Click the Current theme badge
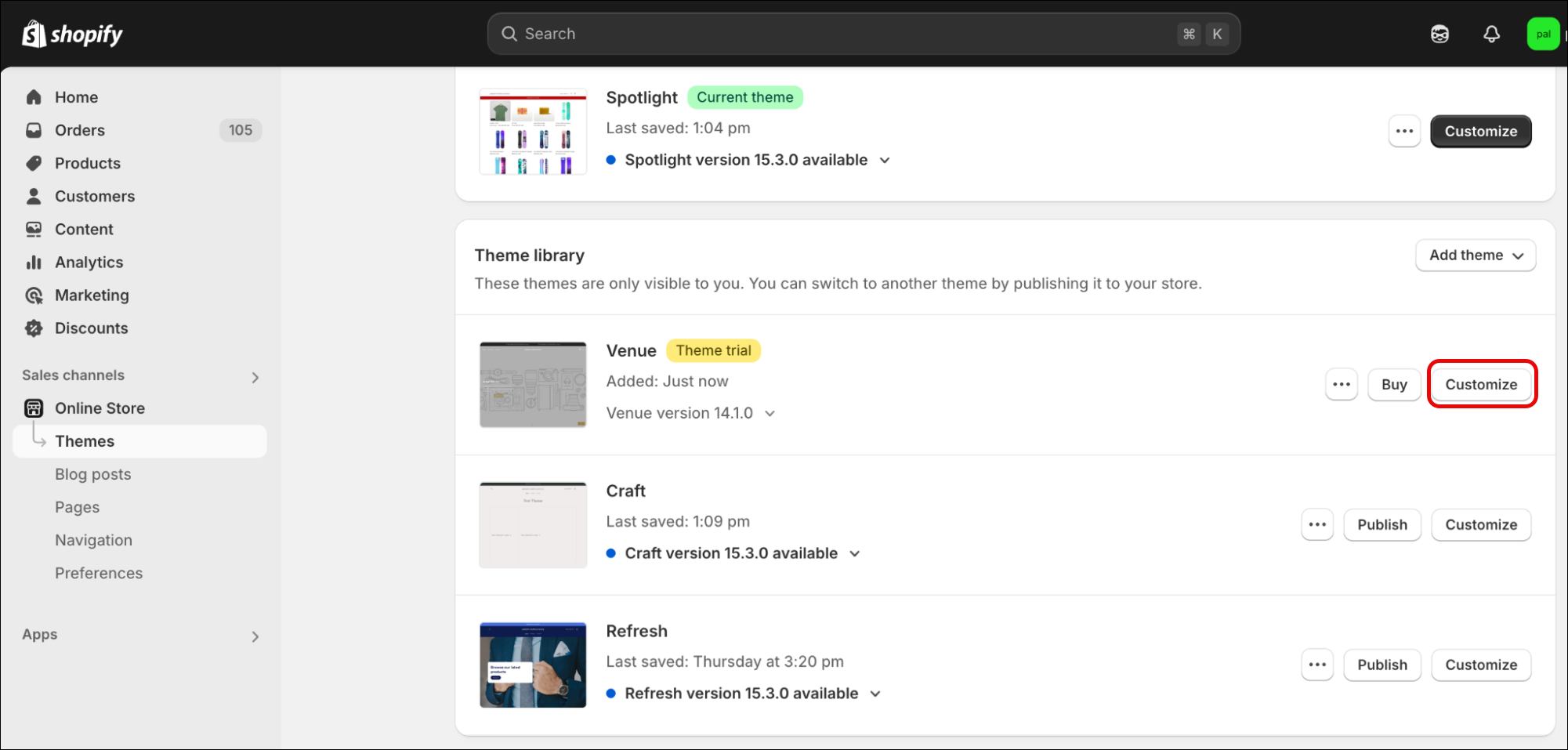 [745, 97]
